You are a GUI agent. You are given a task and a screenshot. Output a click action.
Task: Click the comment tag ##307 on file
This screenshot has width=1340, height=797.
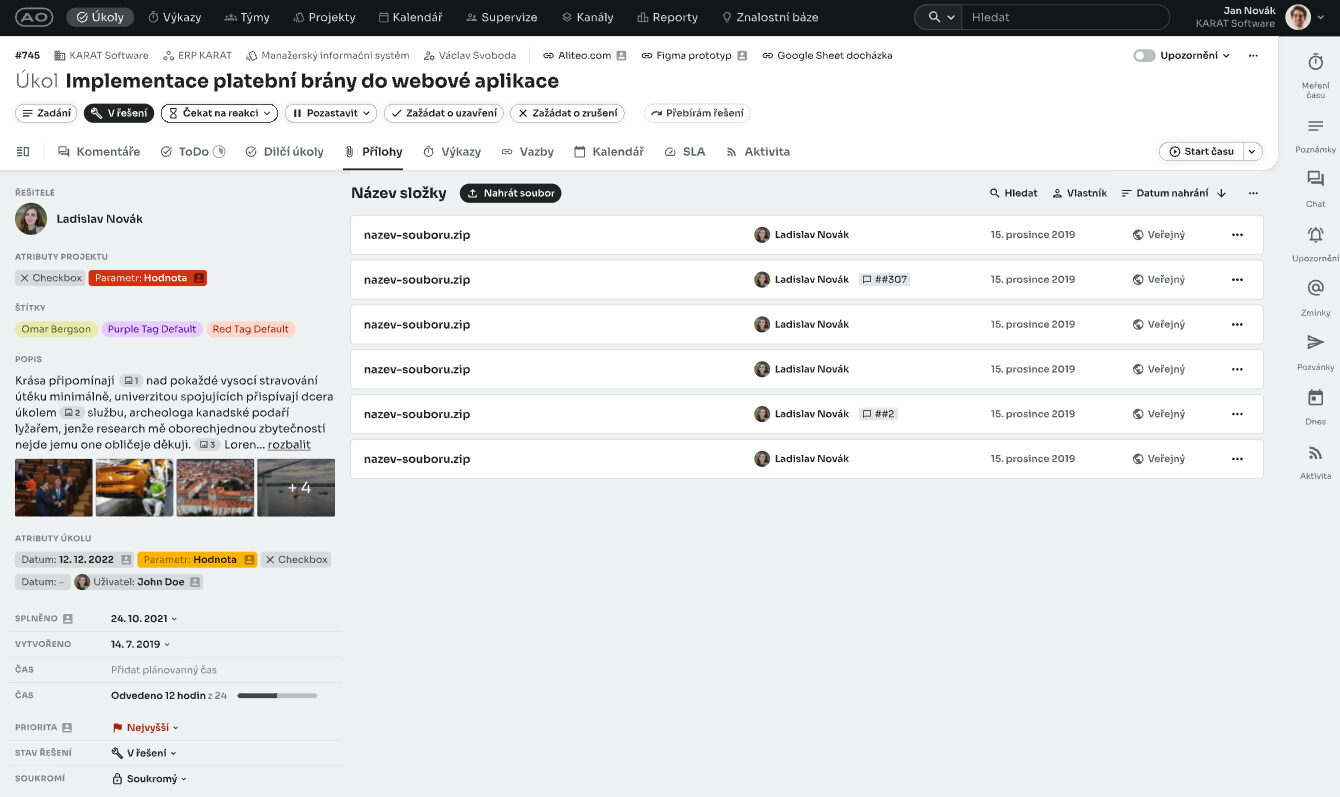pyautogui.click(x=884, y=280)
